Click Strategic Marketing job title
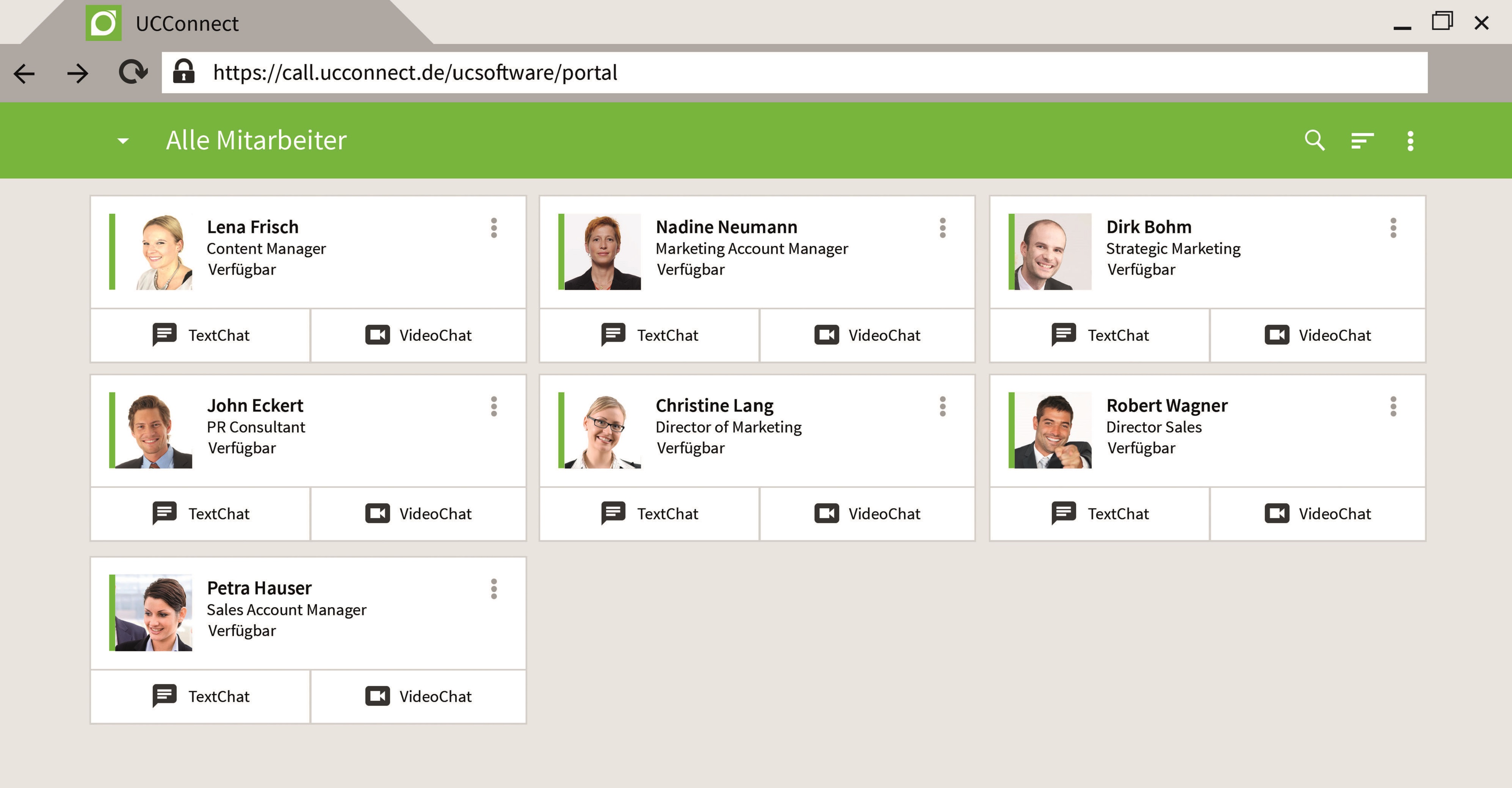The width and height of the screenshot is (1512, 788). 1174,249
